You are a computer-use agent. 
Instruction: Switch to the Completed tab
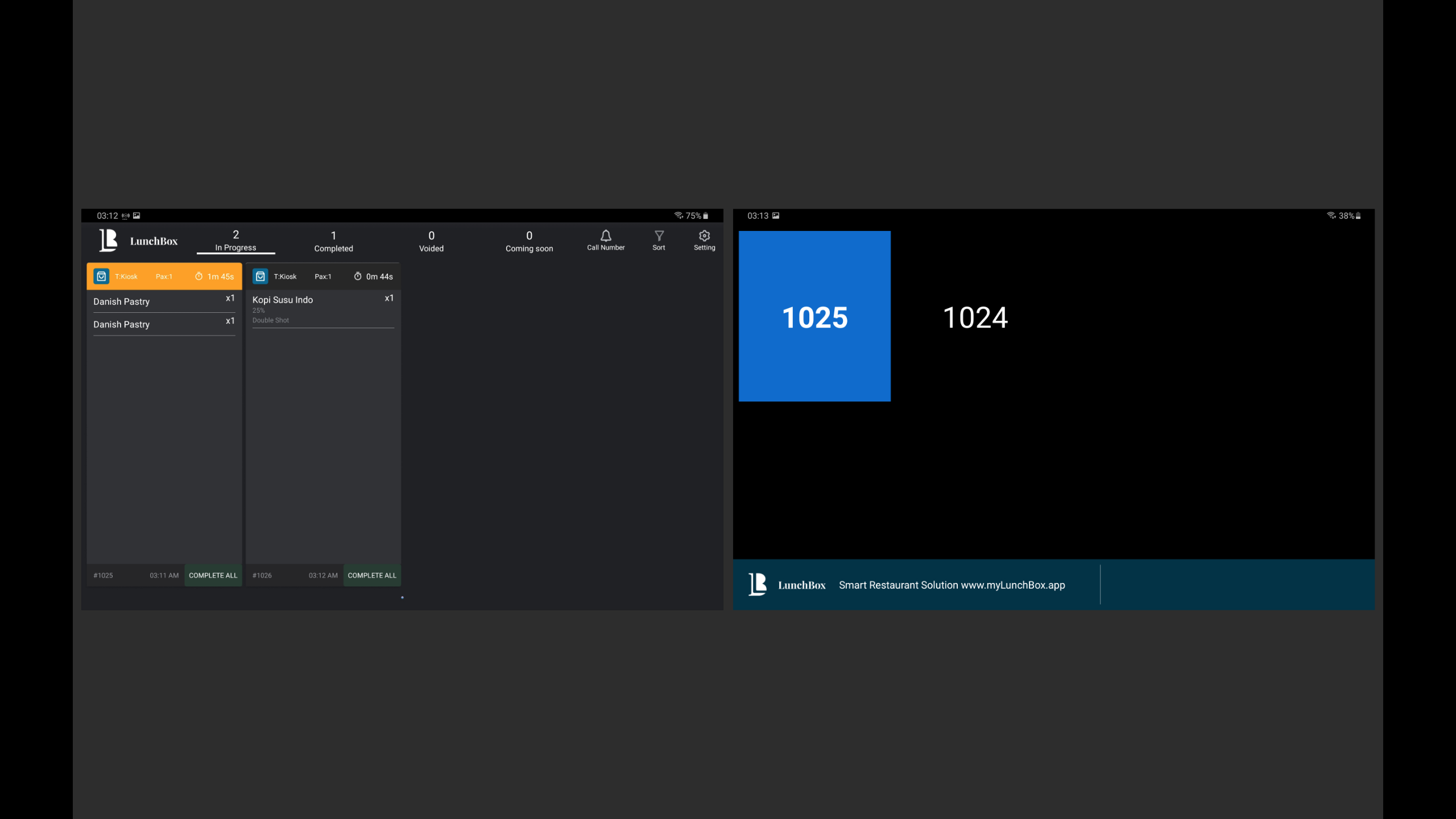coord(333,241)
